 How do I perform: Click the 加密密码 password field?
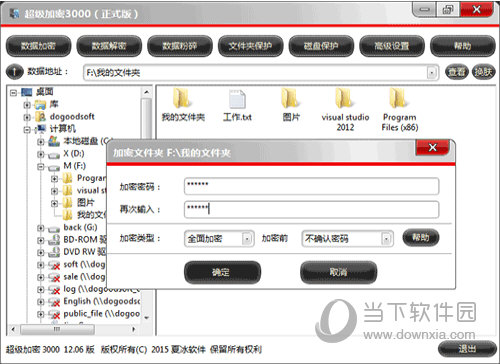point(311,186)
